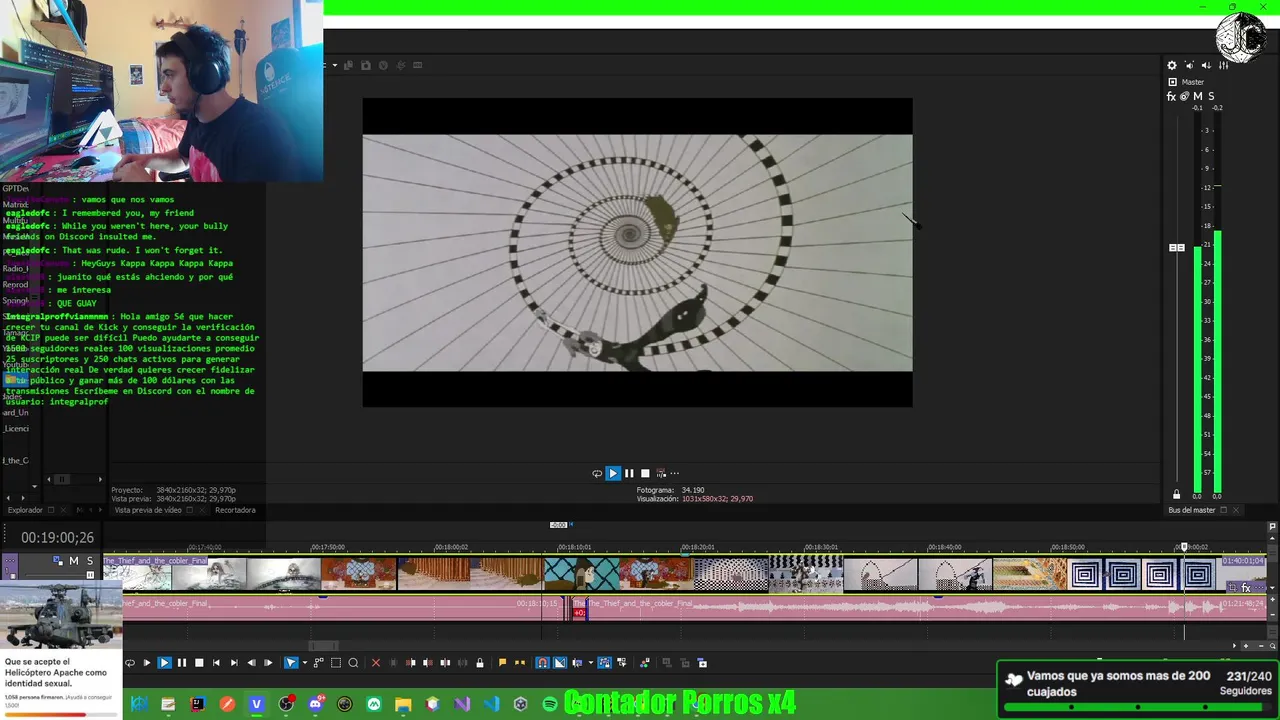This screenshot has height=720, width=1280.
Task: Toggle loop in the video preview controls
Action: click(597, 473)
